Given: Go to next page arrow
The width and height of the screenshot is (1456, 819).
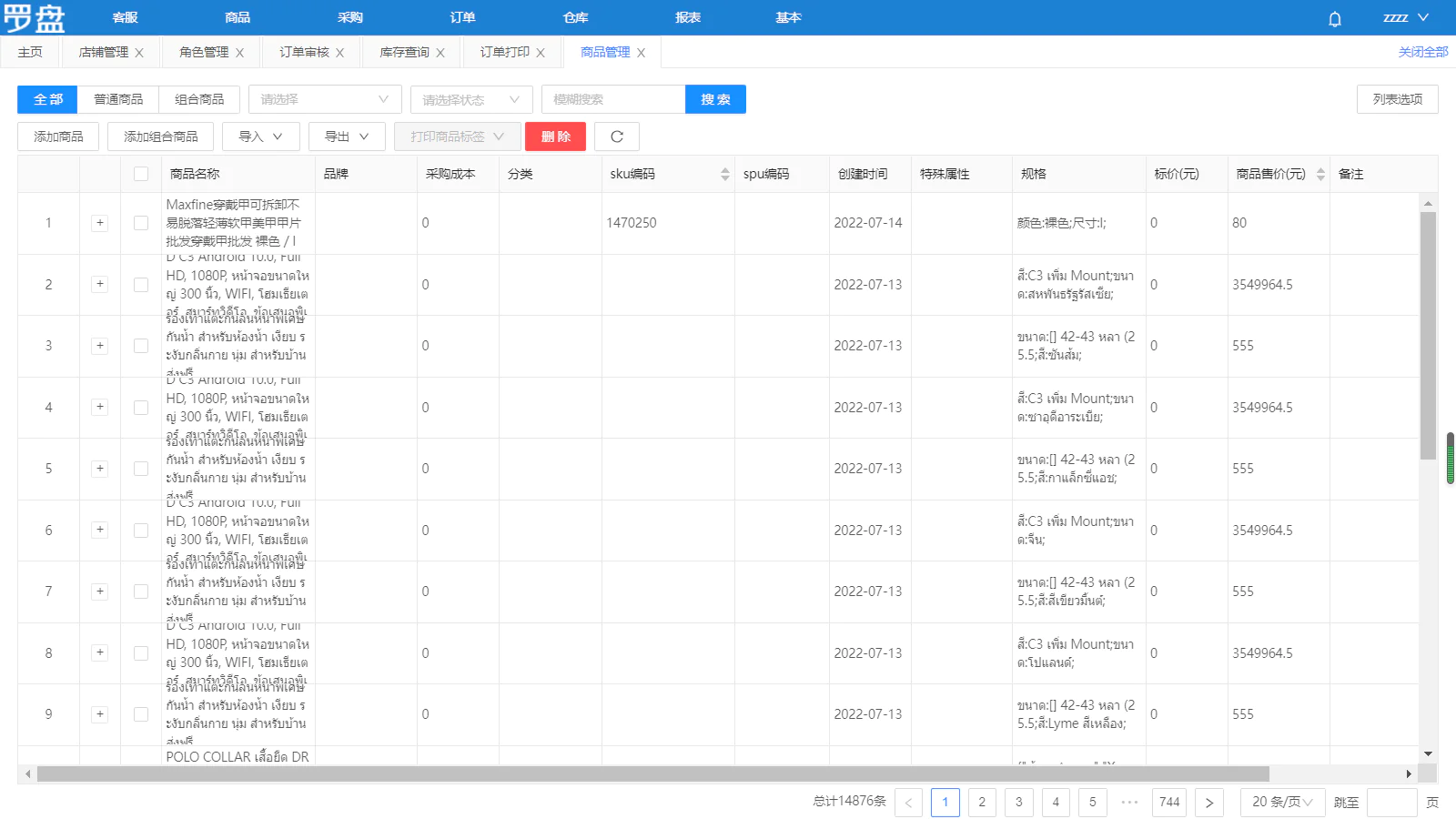Looking at the screenshot, I should [1208, 802].
